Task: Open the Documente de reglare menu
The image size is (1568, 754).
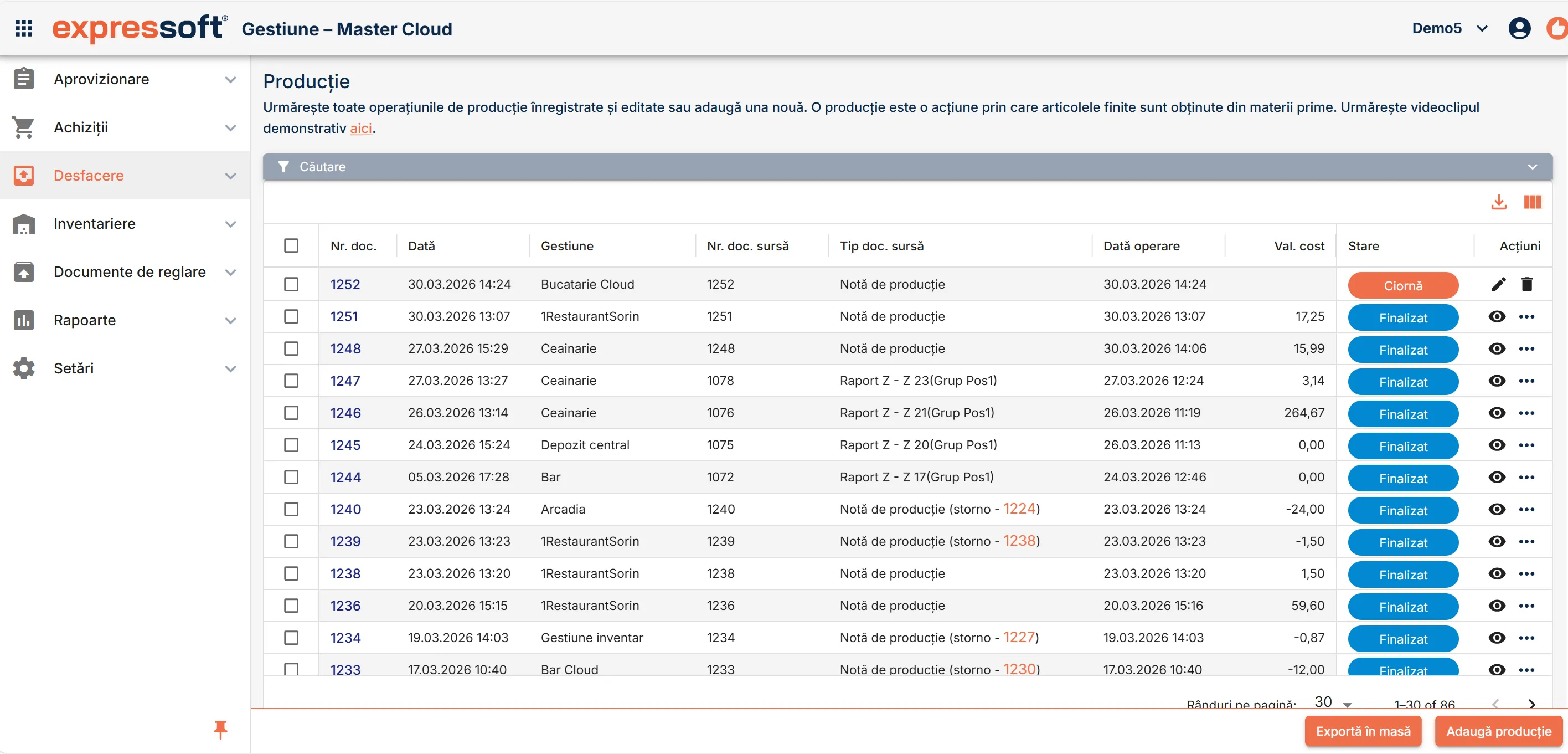Action: click(x=125, y=271)
